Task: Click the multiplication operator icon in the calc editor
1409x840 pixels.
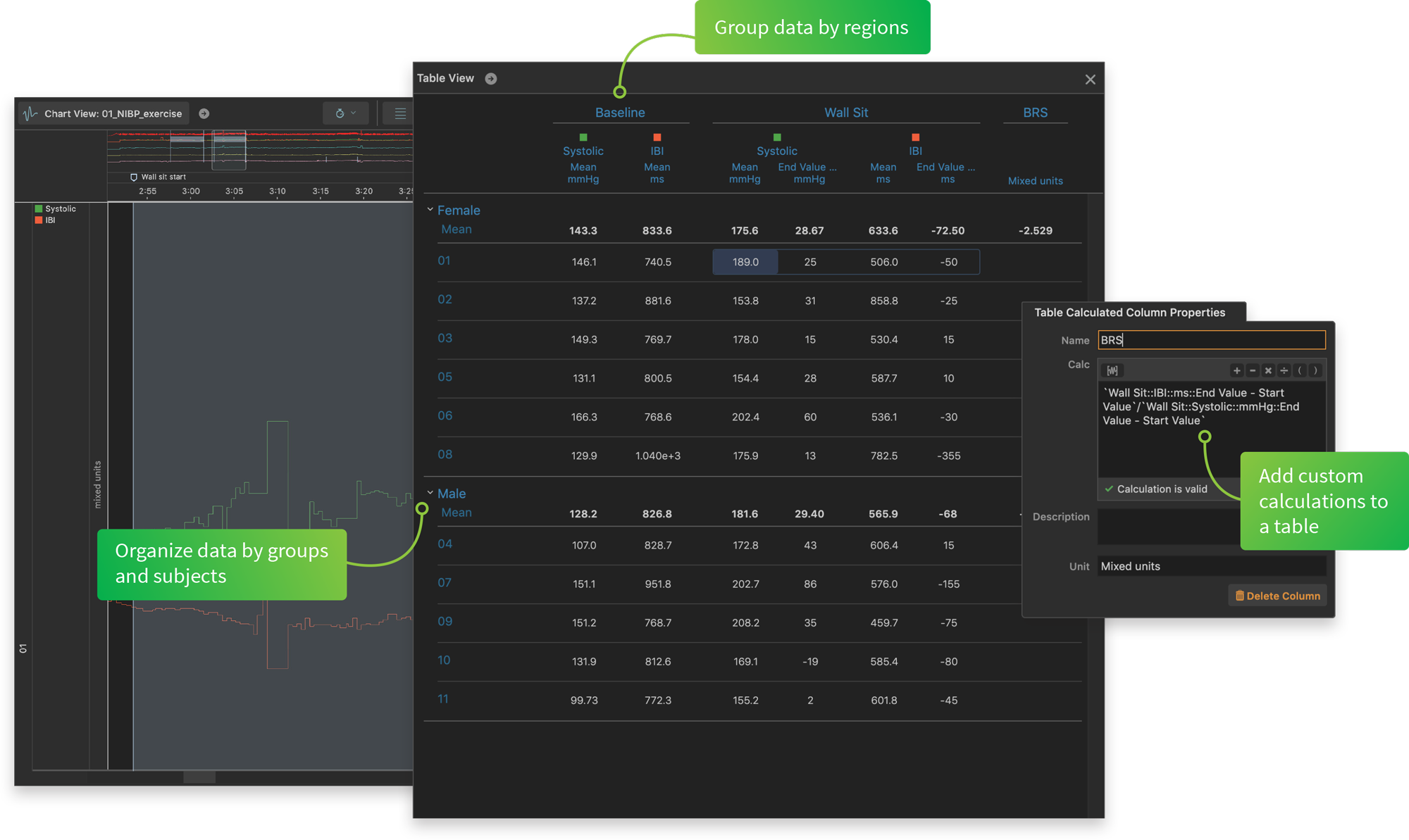Action: 1268,371
